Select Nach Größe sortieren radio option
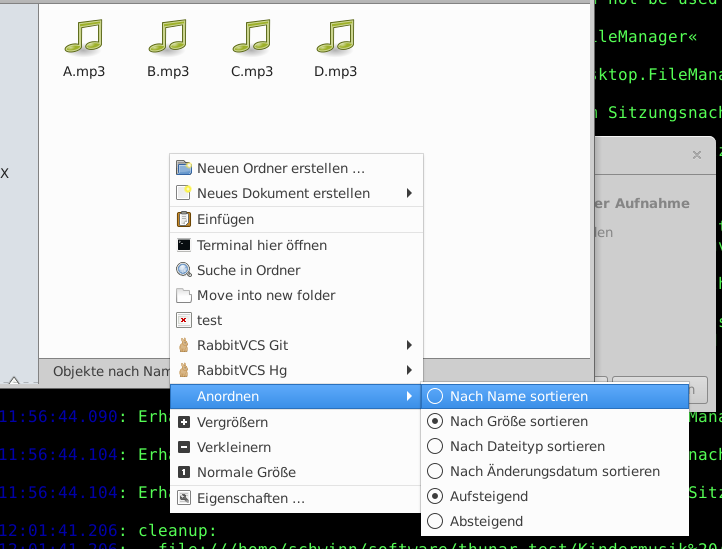Viewport: 722px width, 549px height. [435, 421]
